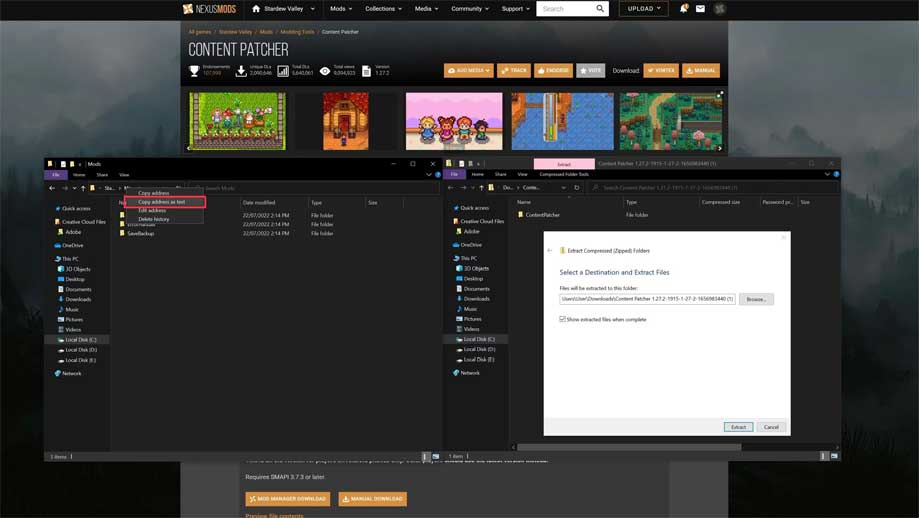Switch Mods window to details view
This screenshot has height=518, width=919.
pyautogui.click(x=426, y=456)
